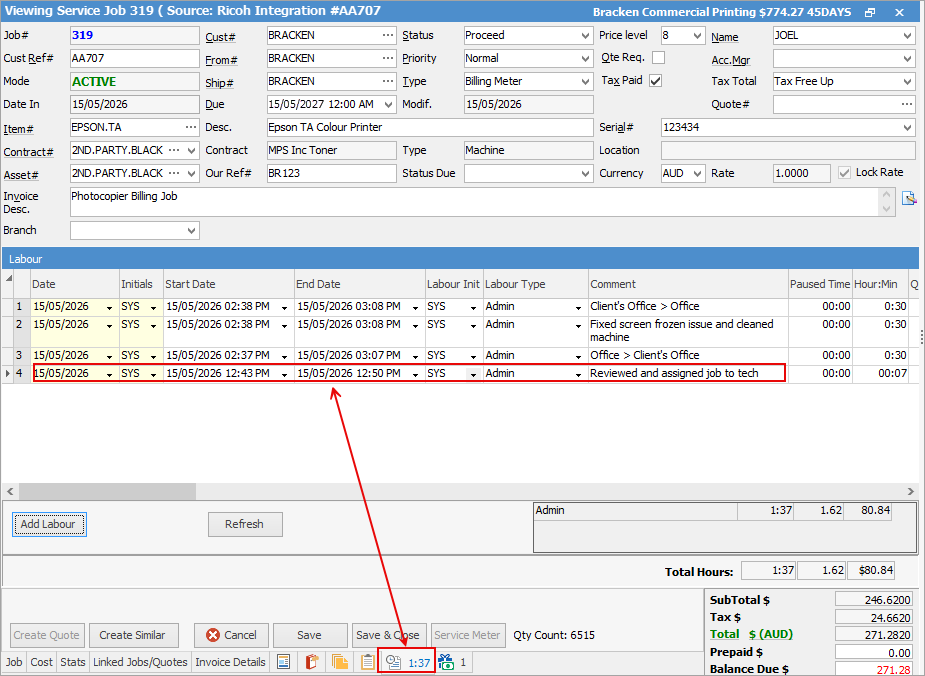Click the Cancel button
Viewport: 925px width, 676px height.
click(231, 635)
